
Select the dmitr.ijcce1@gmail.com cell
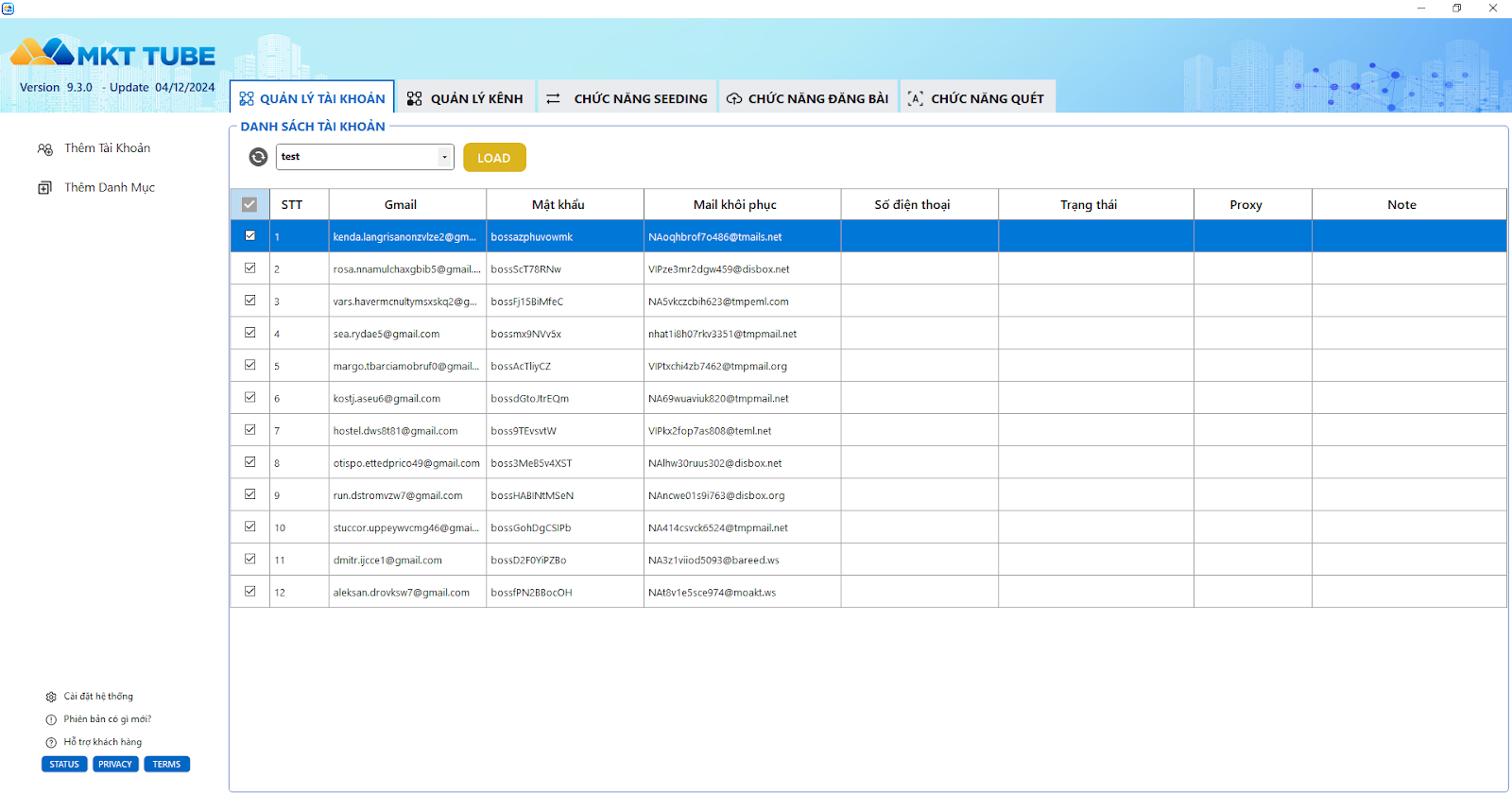pos(407,560)
